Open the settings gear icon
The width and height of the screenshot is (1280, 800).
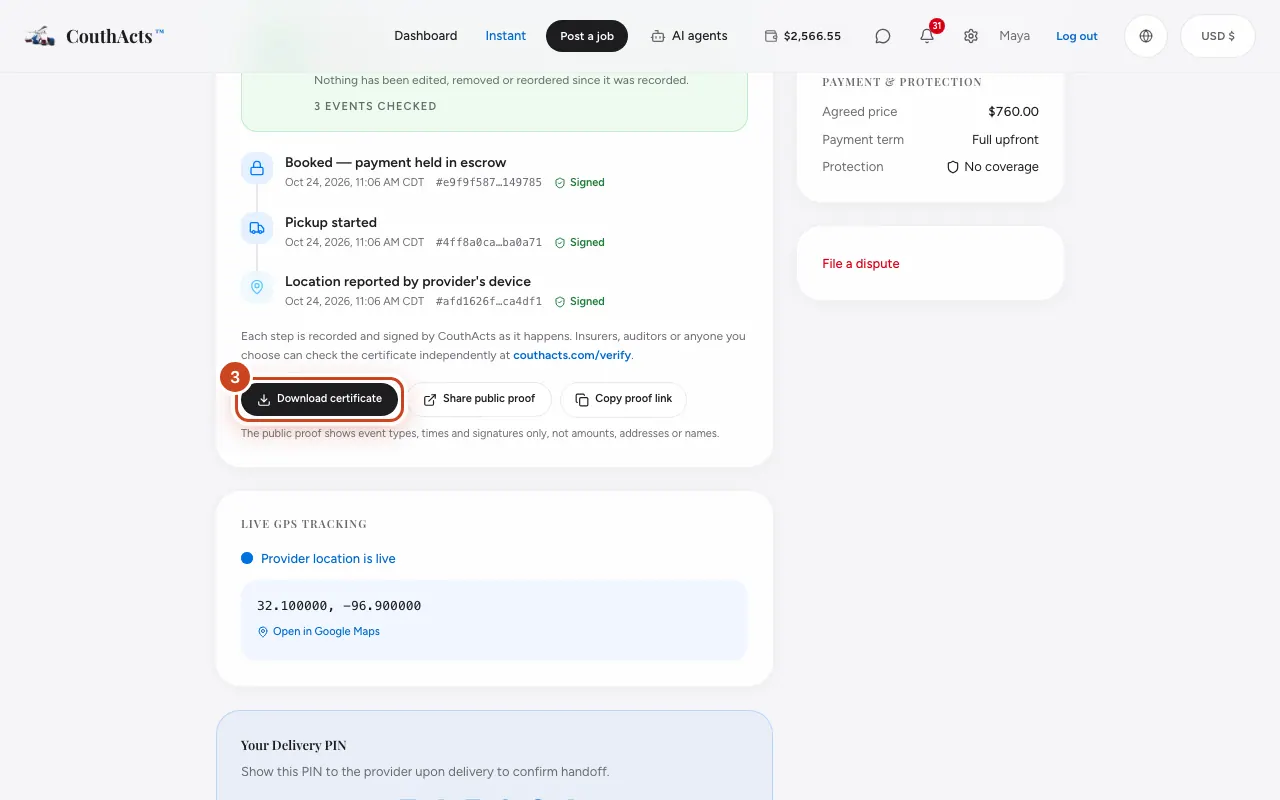click(x=971, y=36)
